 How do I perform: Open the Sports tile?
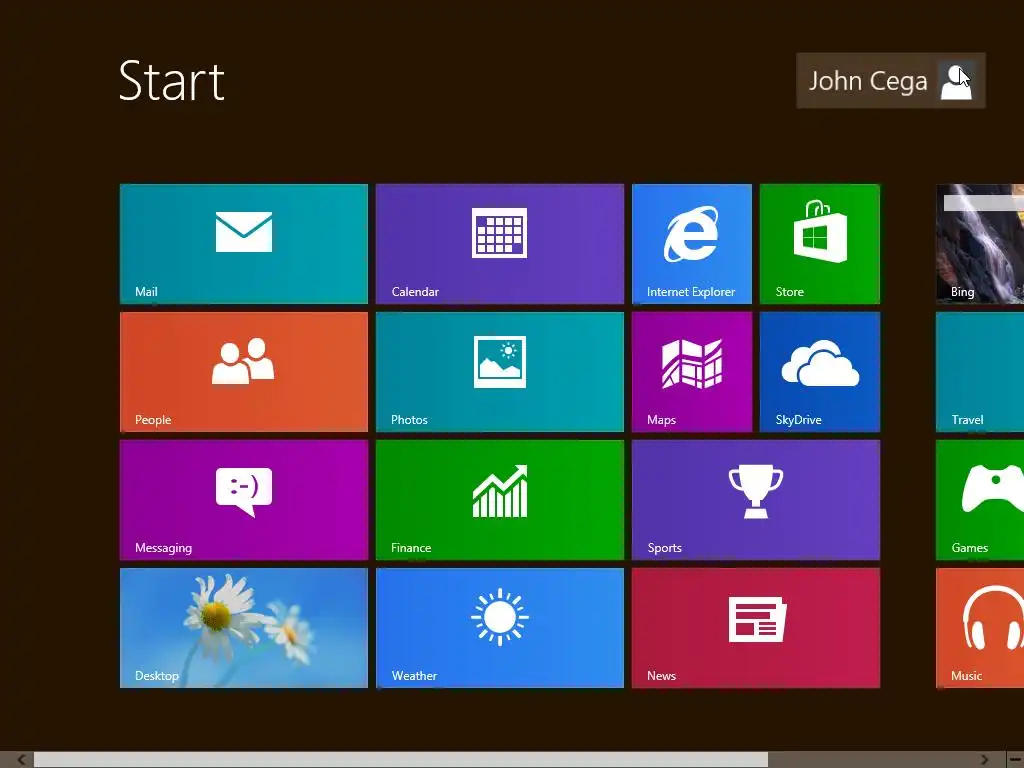[x=756, y=500]
